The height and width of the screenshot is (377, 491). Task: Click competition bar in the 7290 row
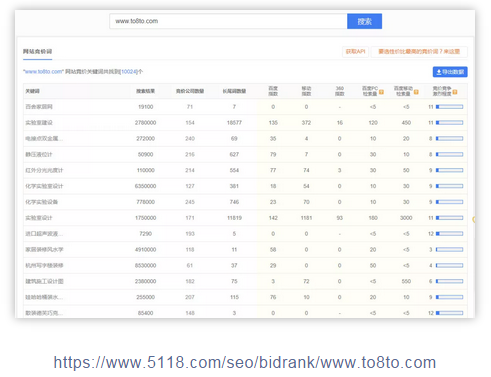tap(449, 234)
